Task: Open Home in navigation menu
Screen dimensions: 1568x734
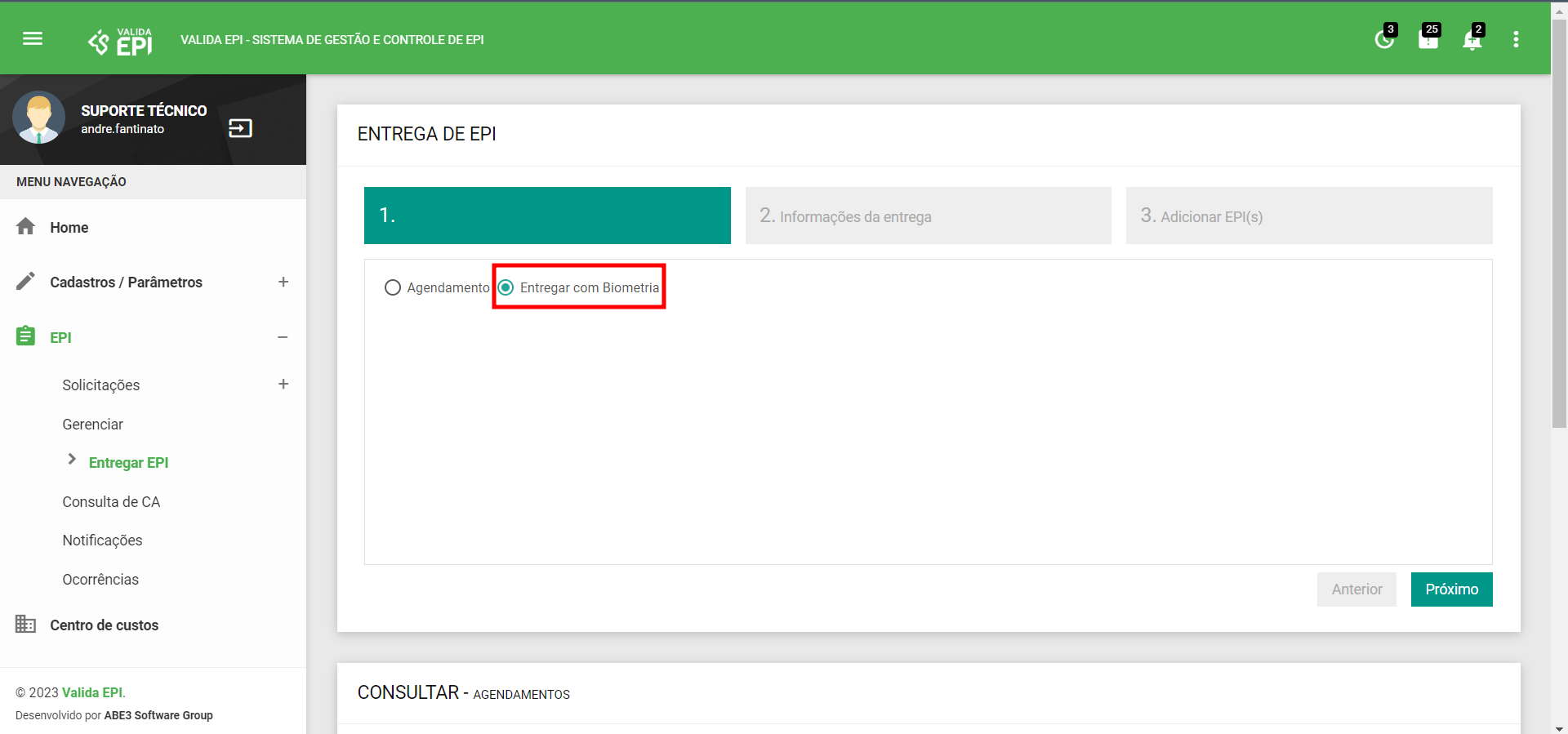Action: click(x=69, y=228)
